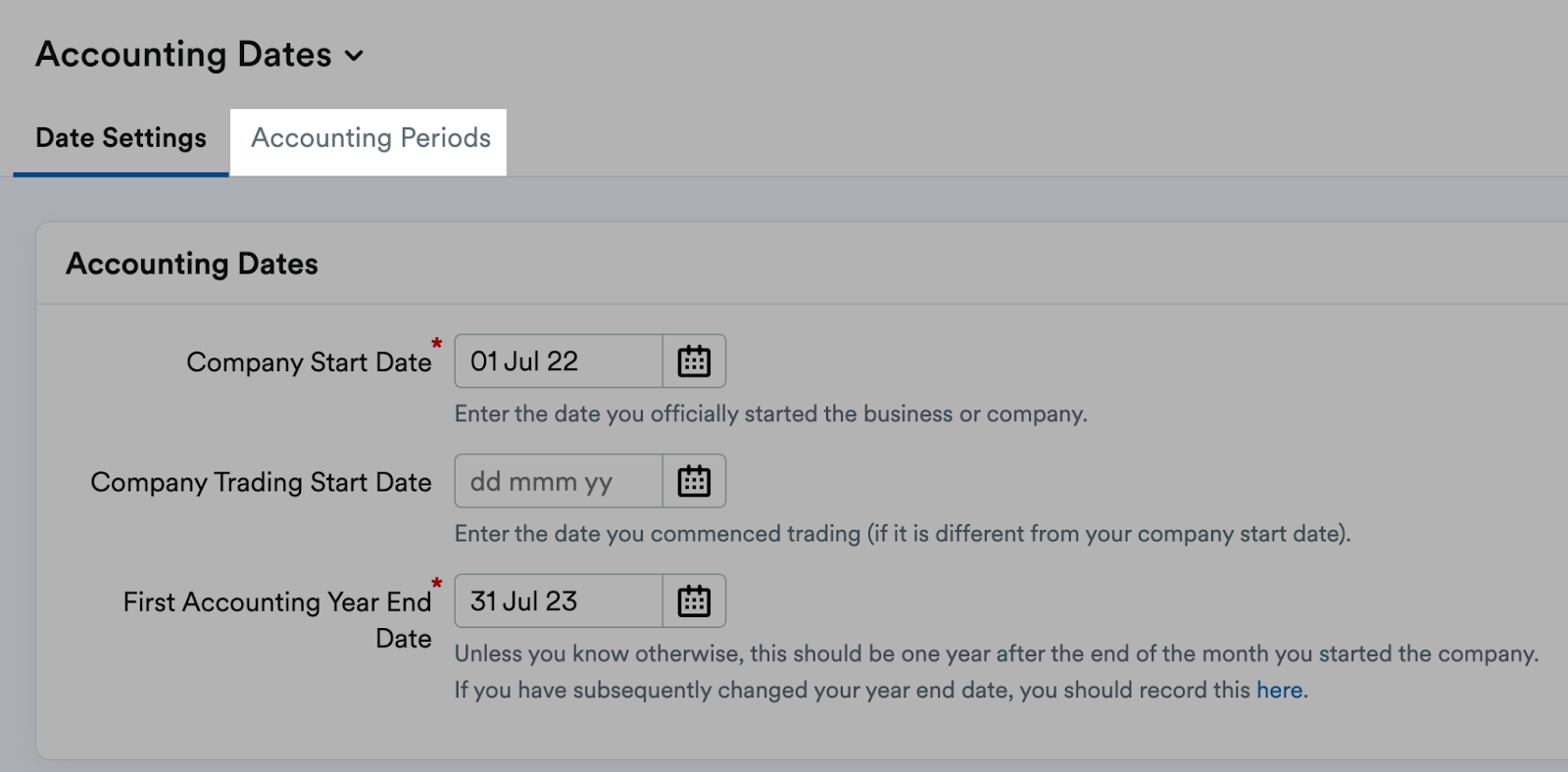Open the calendar picker for First Accounting Year End Date
The height and width of the screenshot is (772, 1568).
694,601
